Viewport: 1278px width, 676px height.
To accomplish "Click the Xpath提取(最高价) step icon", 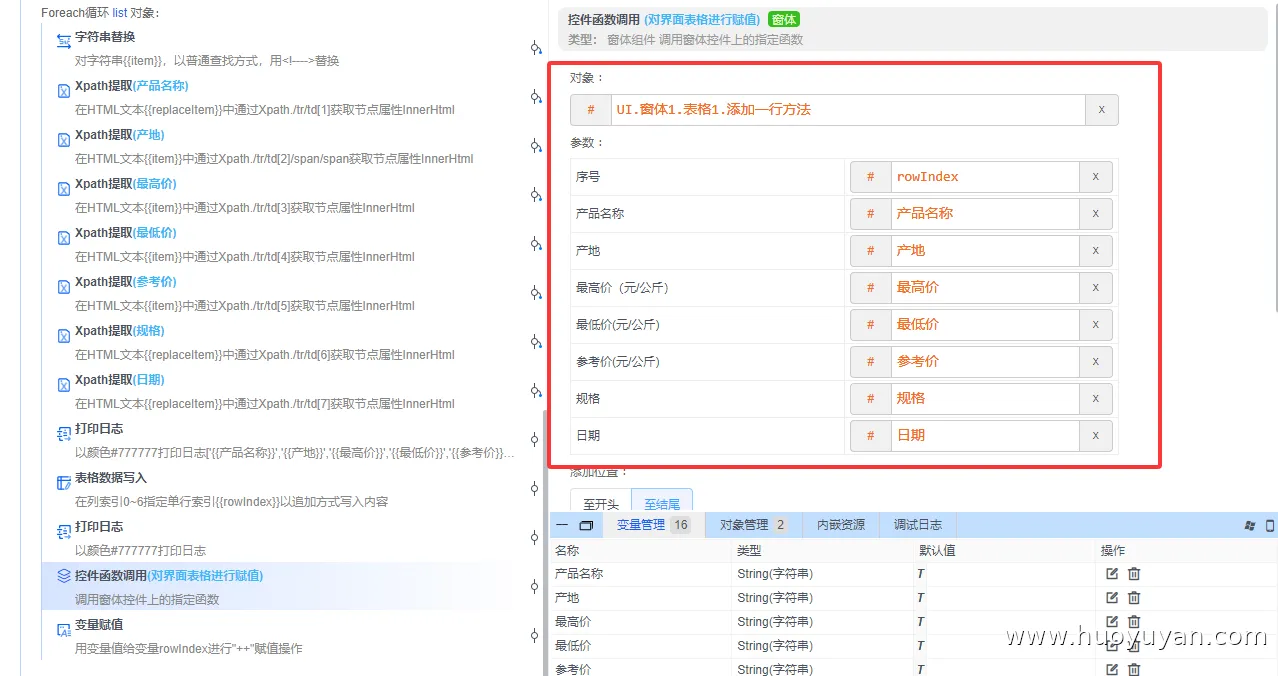I will pyautogui.click(x=64, y=188).
